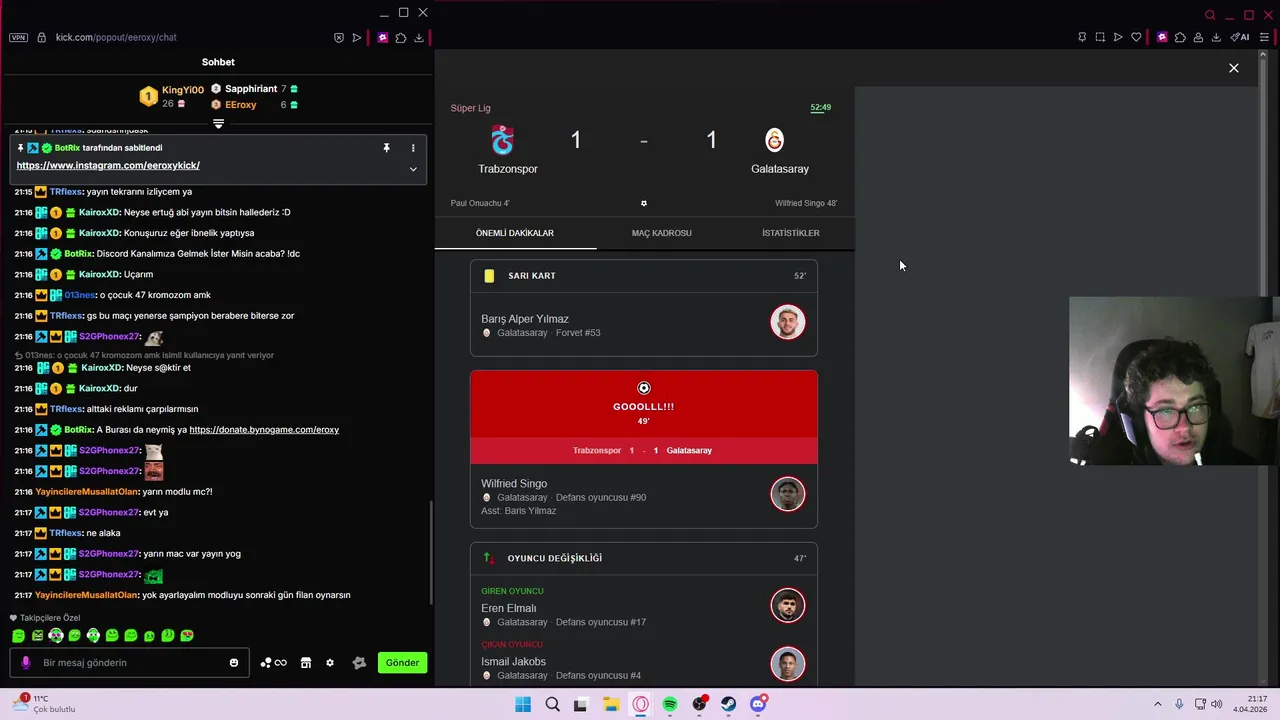1280x720 pixels.
Task: Close the match panel with X
Action: (x=1234, y=68)
